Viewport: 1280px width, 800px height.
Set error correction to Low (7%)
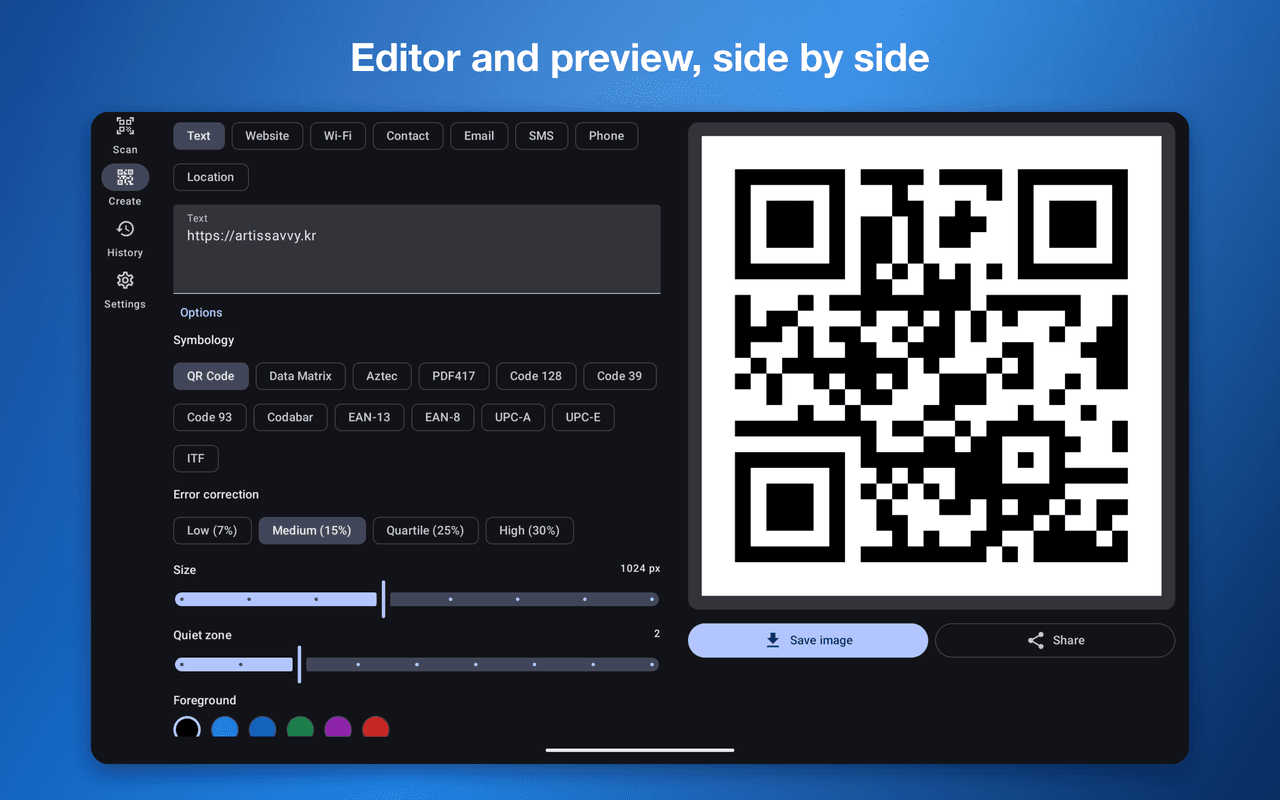212,530
